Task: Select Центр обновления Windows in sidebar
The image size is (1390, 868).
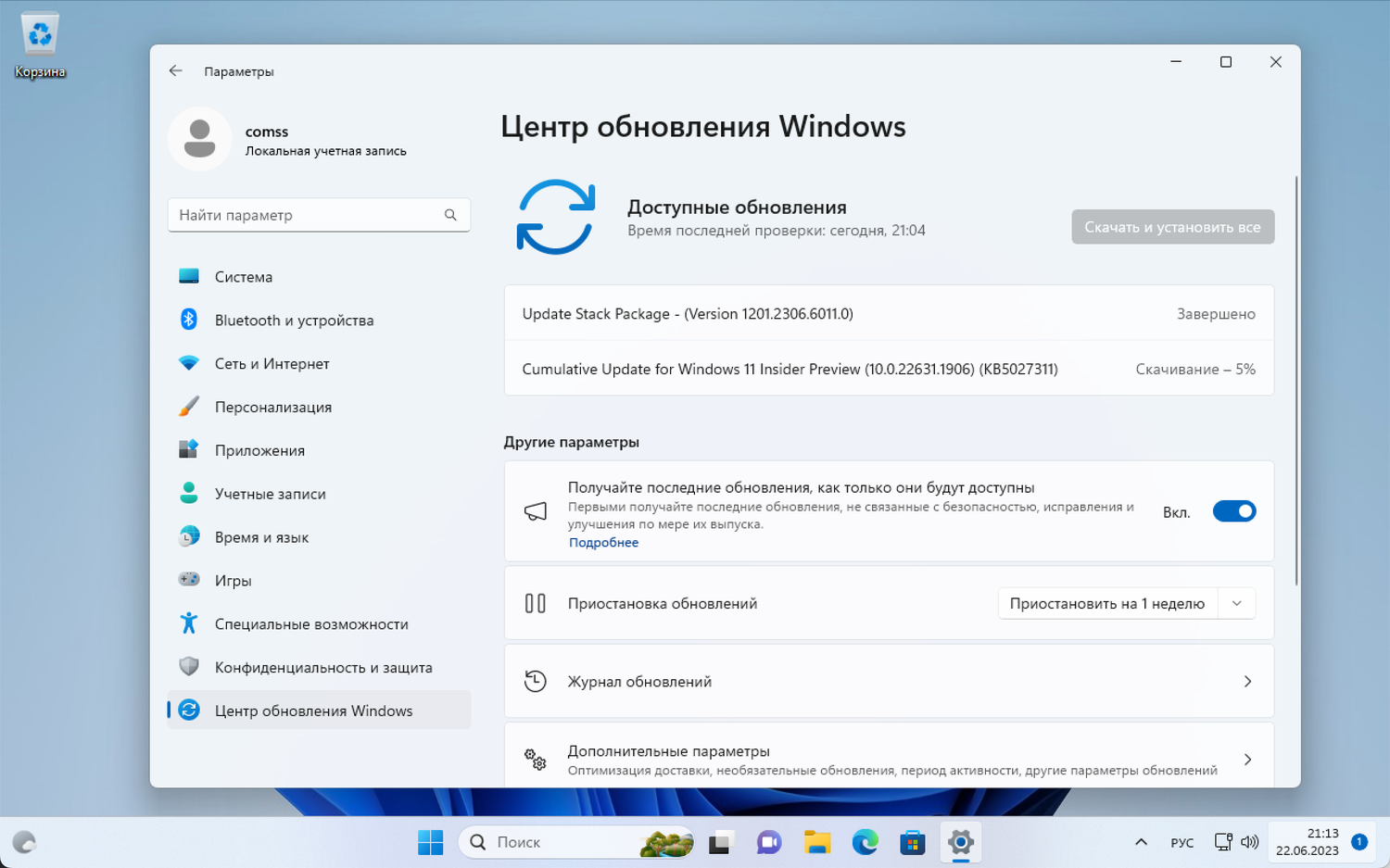Action: (319, 711)
